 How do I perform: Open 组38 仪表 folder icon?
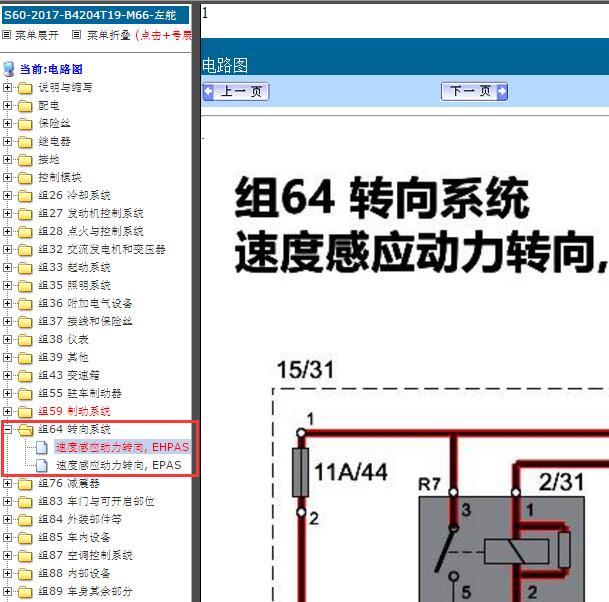25,339
